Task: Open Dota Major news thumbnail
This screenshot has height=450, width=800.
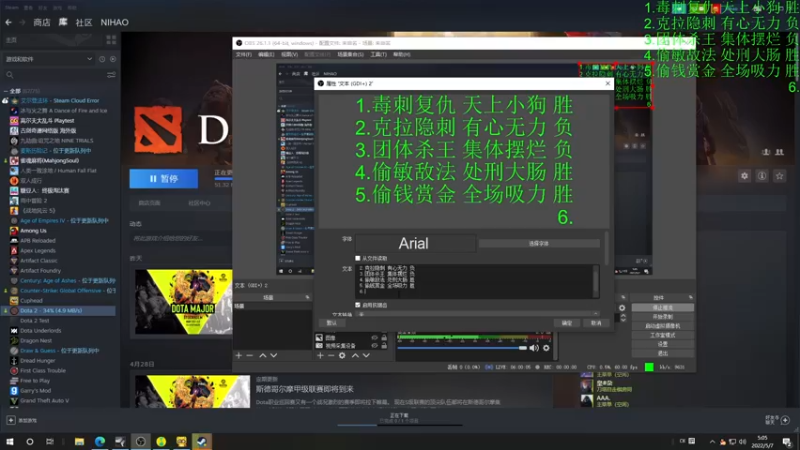Action: (184, 302)
